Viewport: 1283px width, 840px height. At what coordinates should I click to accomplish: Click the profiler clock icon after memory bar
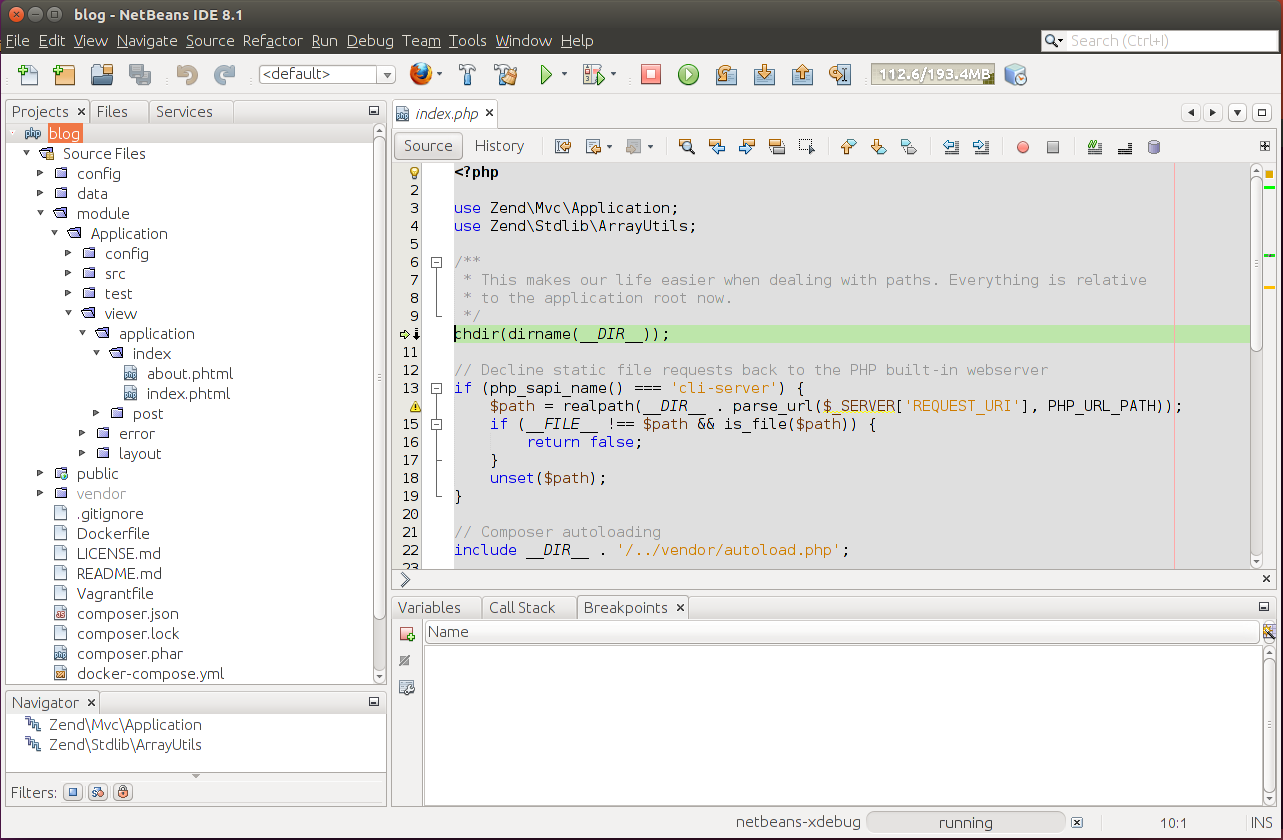(x=1015, y=75)
